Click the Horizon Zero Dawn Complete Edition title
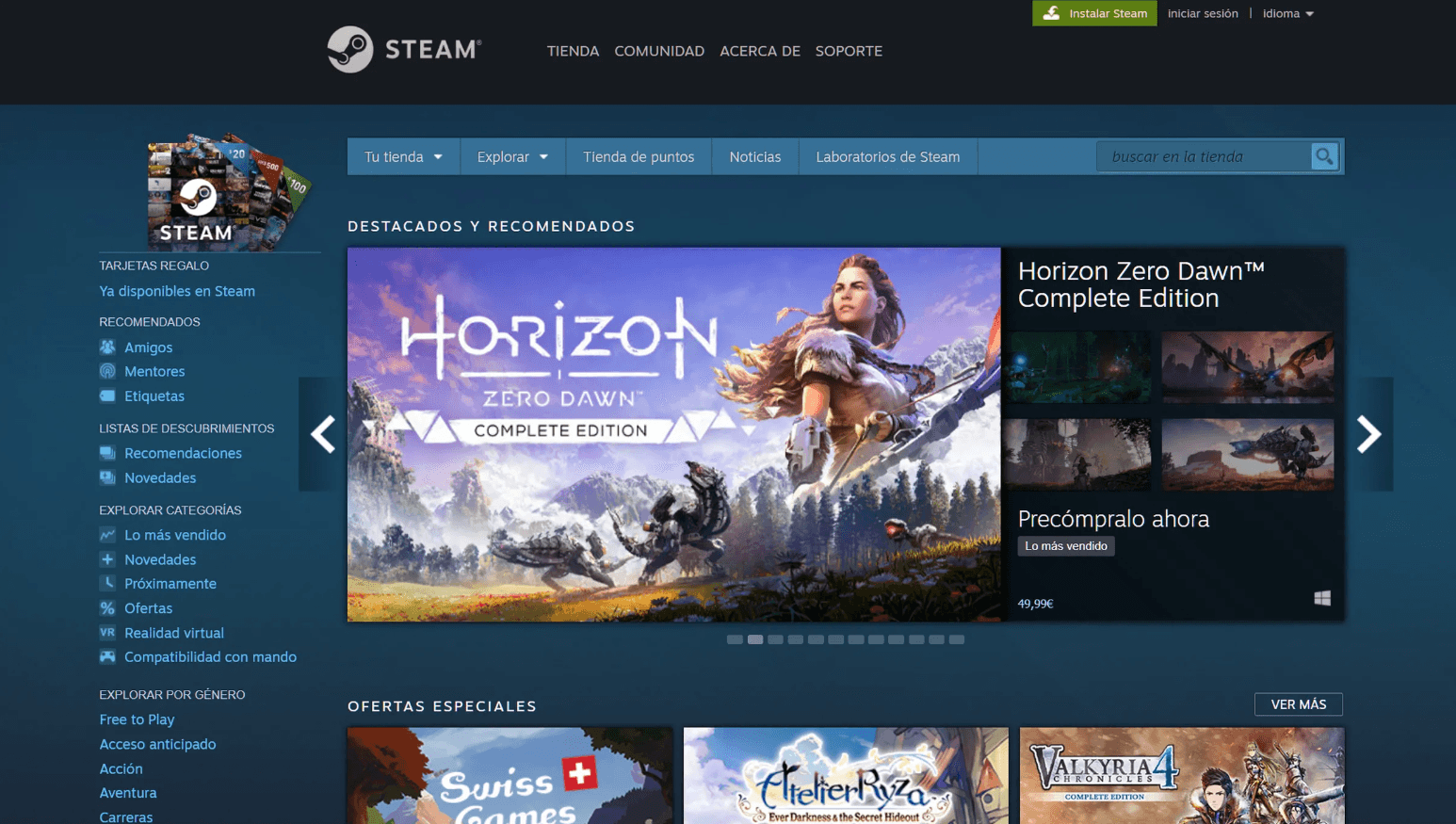Viewport: 1456px width, 824px height. (1141, 284)
